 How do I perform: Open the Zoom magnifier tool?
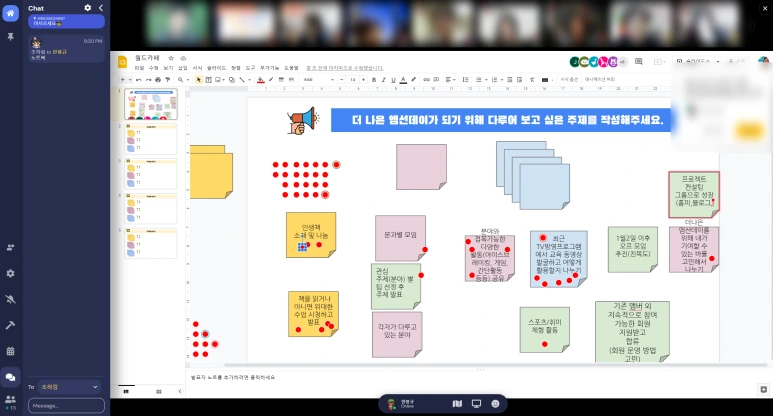(180, 79)
